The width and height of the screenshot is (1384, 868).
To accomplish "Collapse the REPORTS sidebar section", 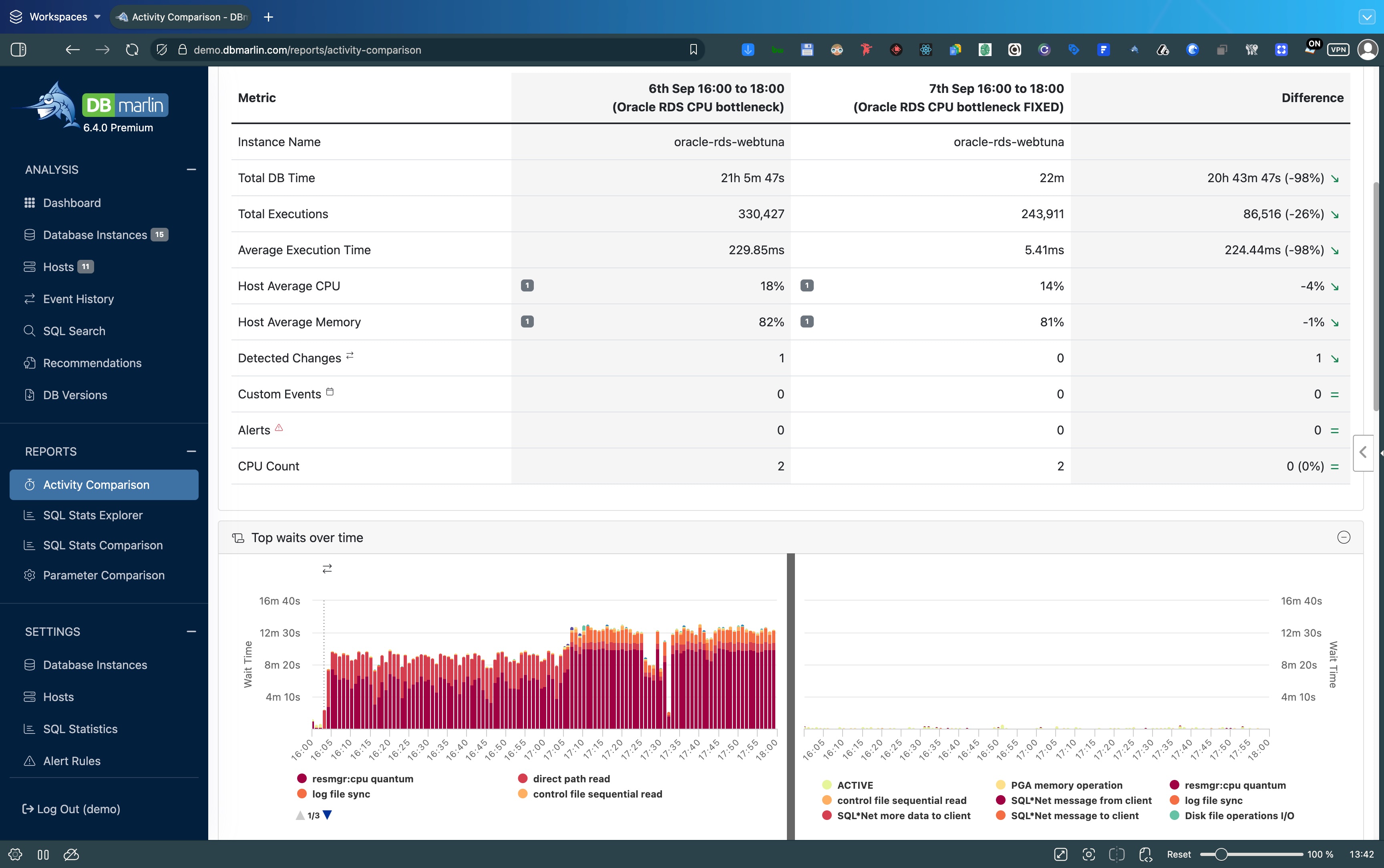I will click(x=191, y=452).
